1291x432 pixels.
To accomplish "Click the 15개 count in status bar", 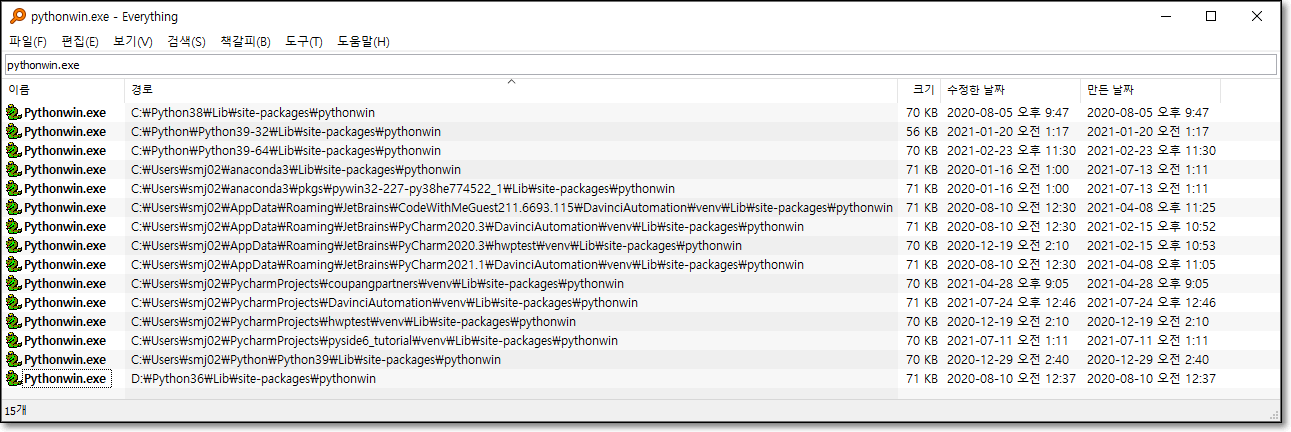I will 15,411.
